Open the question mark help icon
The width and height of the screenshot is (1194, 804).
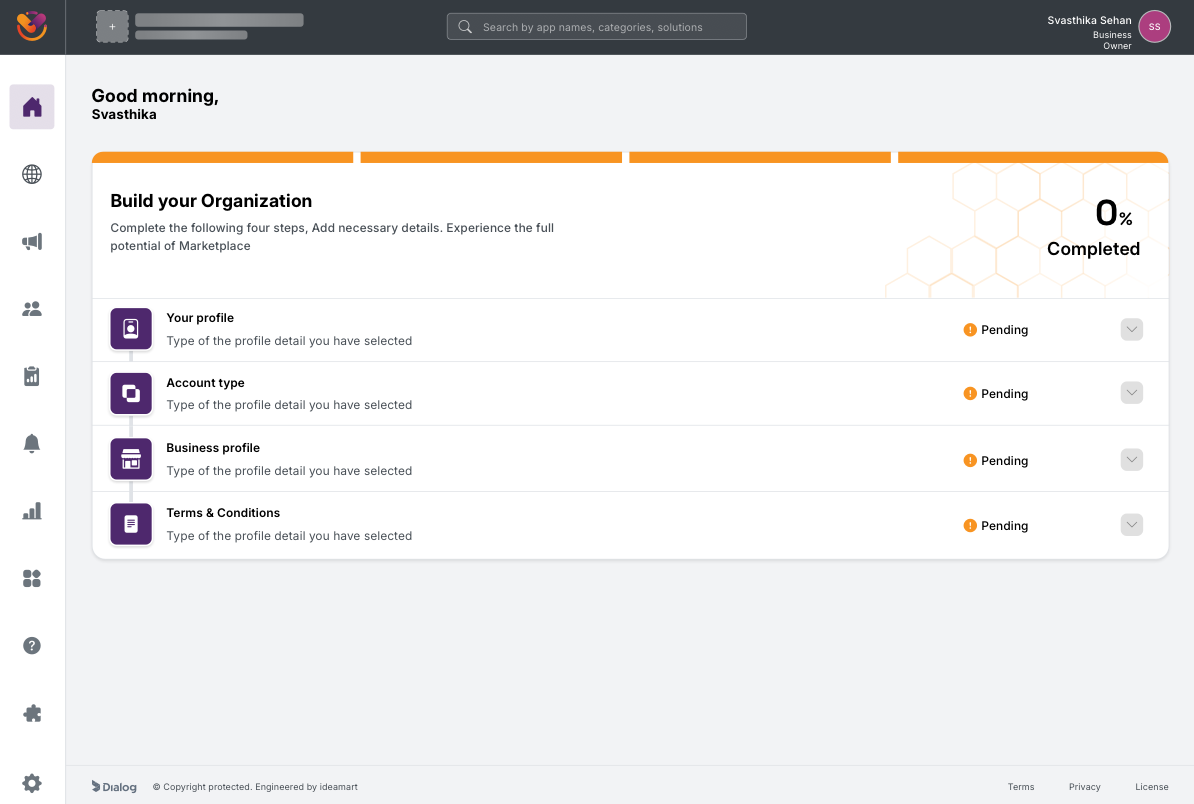pos(32,646)
